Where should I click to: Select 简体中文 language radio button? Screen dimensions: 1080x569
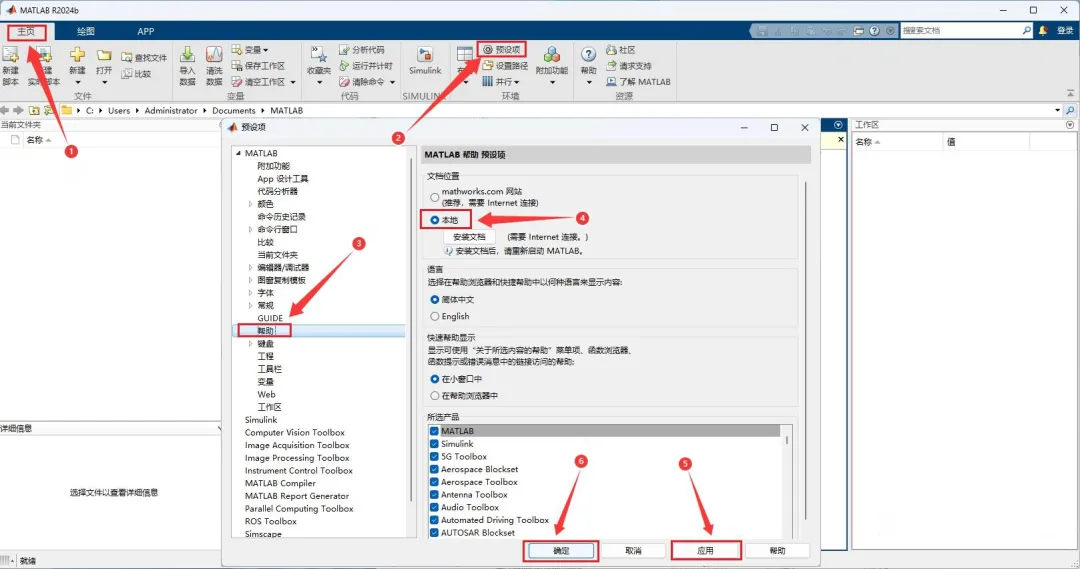pos(435,300)
